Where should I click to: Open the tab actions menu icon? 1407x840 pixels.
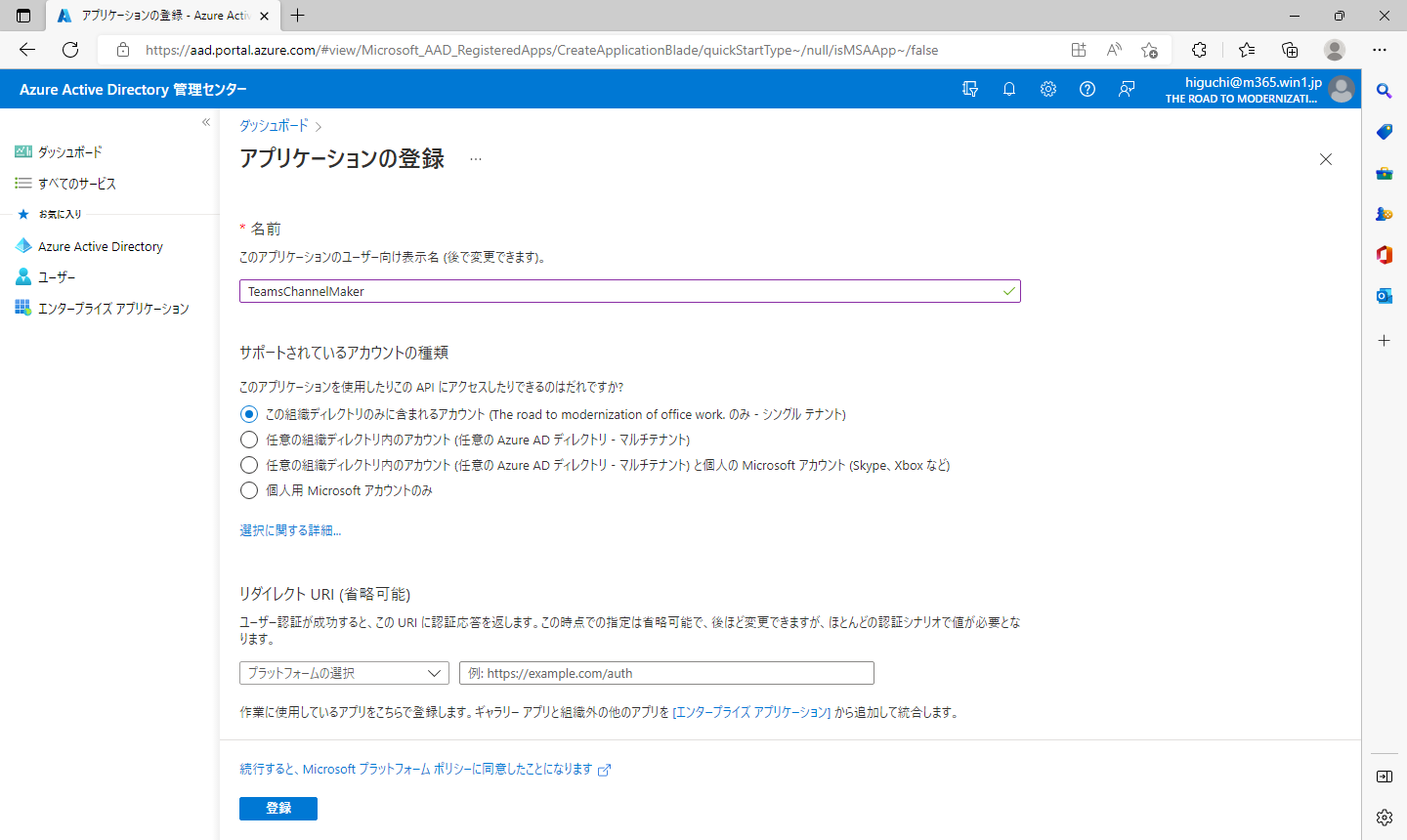click(x=23, y=16)
